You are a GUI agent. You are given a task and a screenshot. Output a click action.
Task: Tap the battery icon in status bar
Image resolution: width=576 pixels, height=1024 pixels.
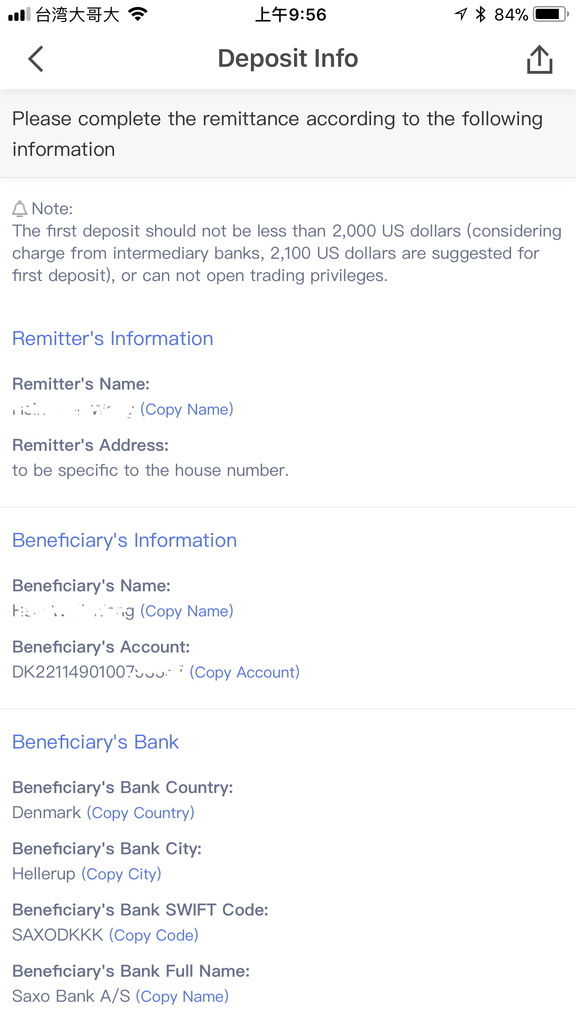[x=550, y=14]
